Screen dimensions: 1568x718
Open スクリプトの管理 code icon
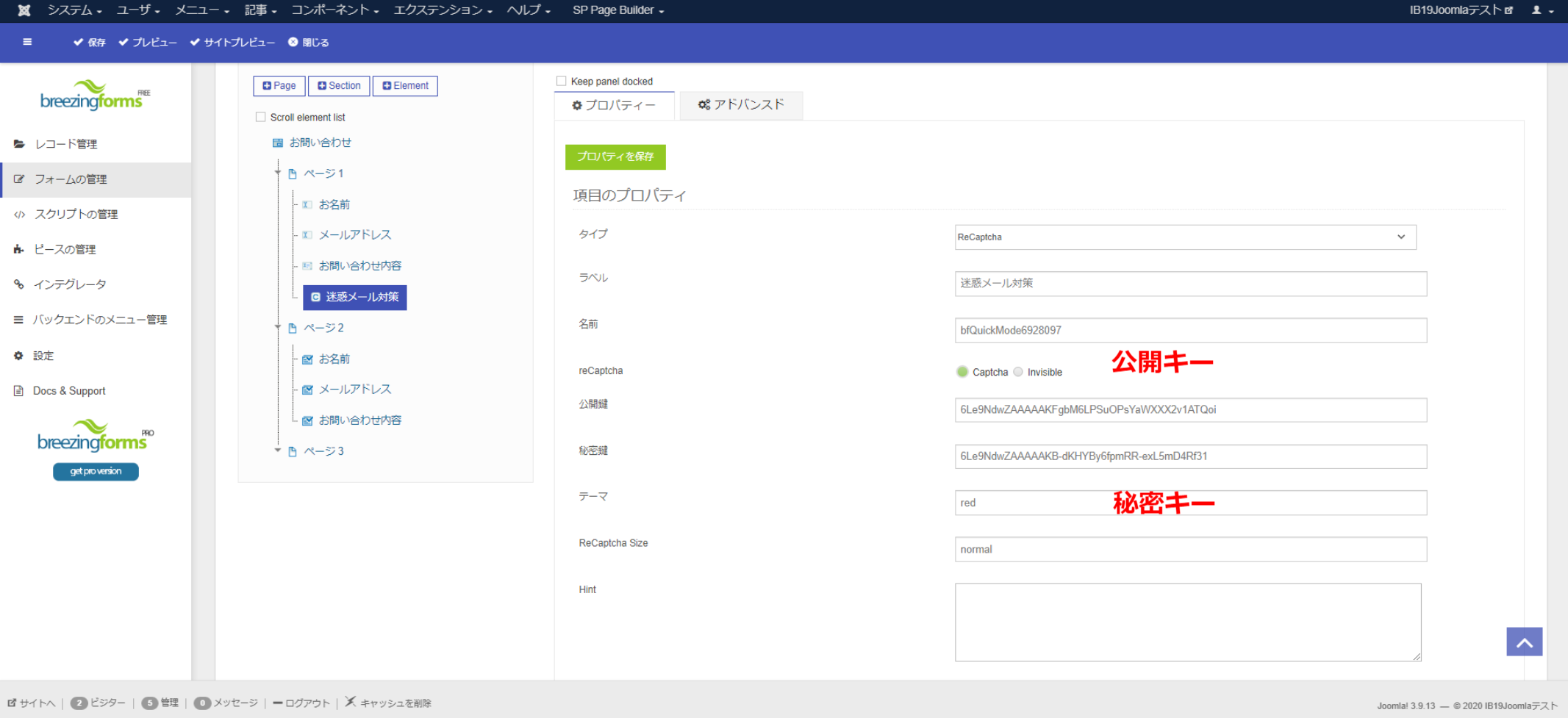point(19,215)
